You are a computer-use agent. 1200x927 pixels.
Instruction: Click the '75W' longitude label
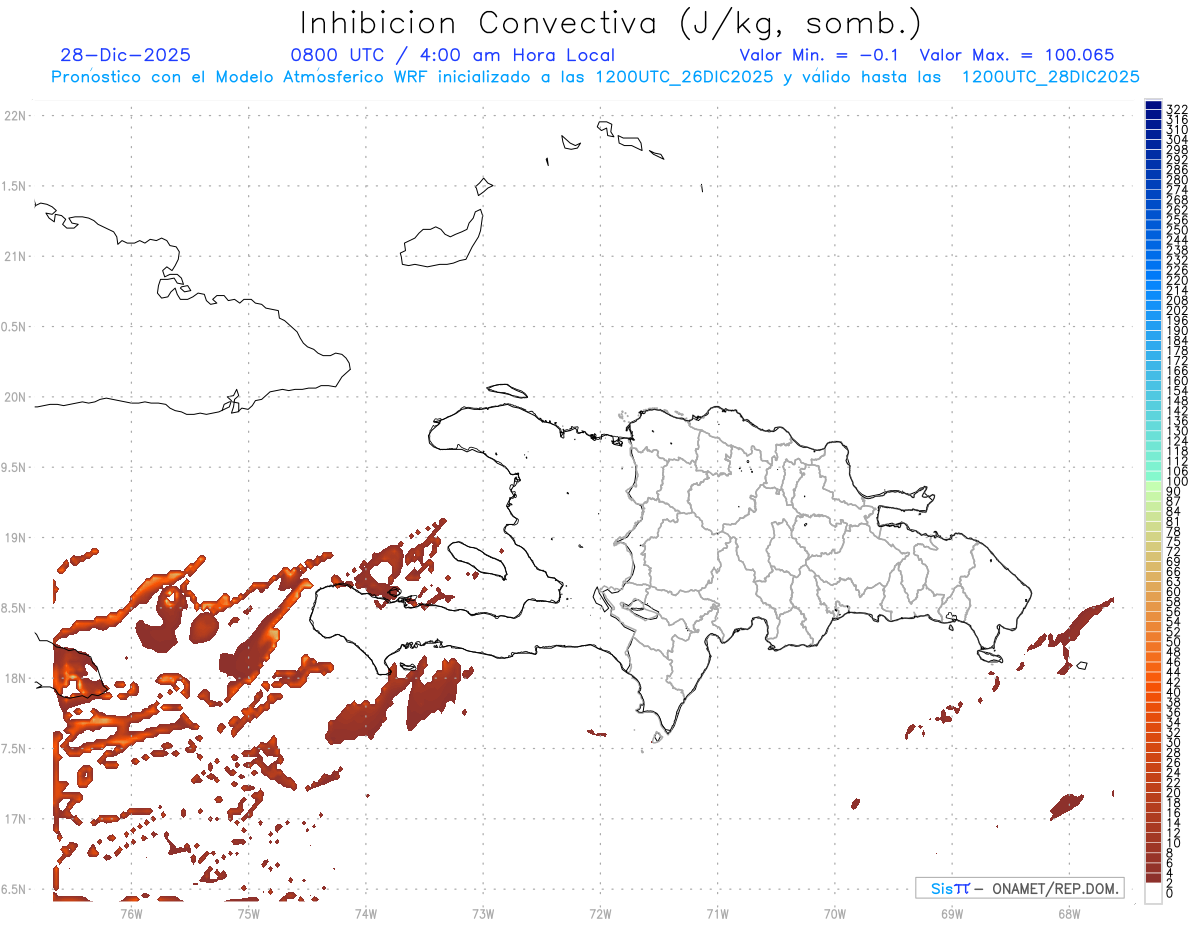pos(249,913)
